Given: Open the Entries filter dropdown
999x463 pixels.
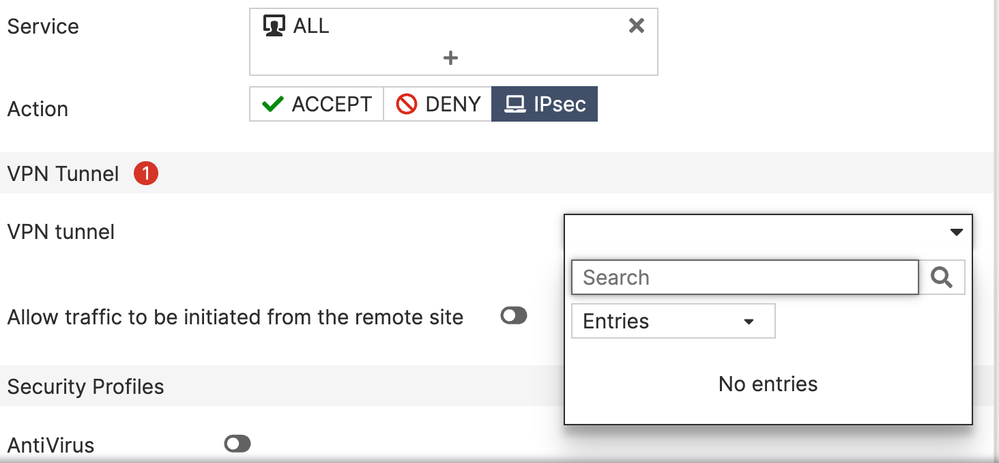Looking at the screenshot, I should [673, 321].
